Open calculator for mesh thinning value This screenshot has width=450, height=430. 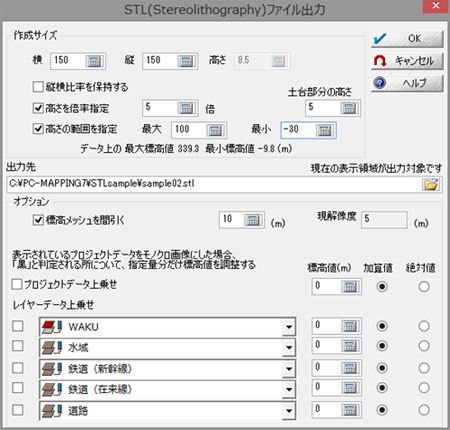pyautogui.click(x=253, y=220)
